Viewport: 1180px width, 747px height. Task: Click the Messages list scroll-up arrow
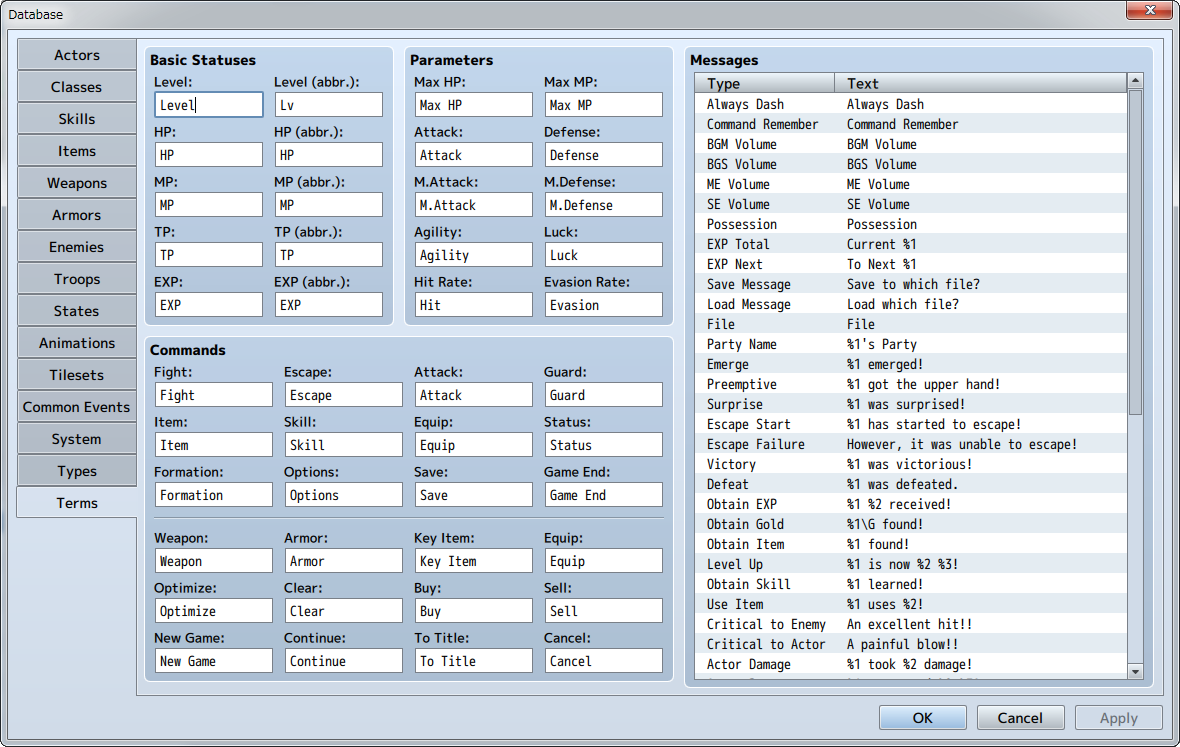pyautogui.click(x=1135, y=81)
